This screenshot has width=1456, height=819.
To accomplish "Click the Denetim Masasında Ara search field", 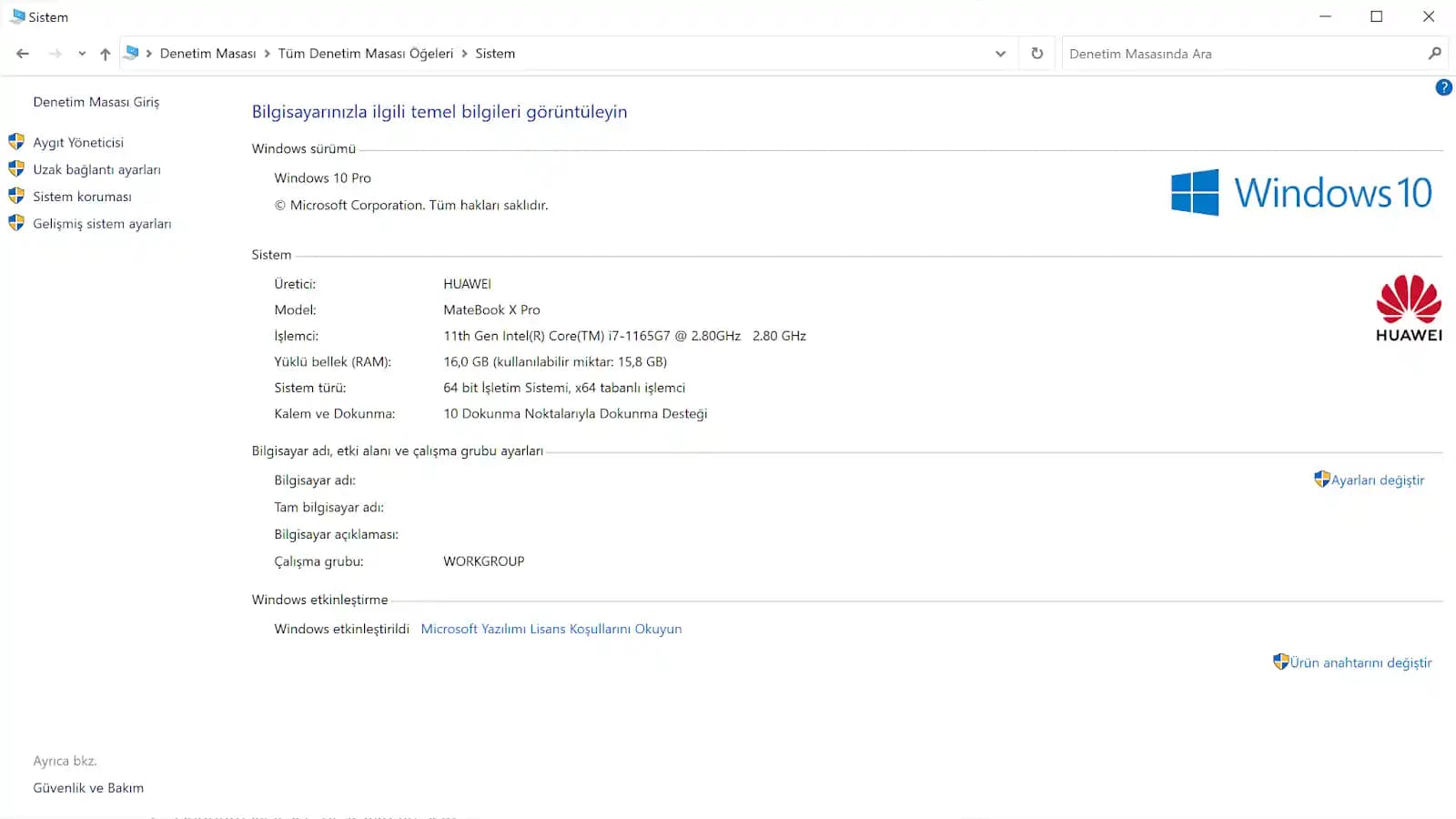I will (x=1238, y=54).
